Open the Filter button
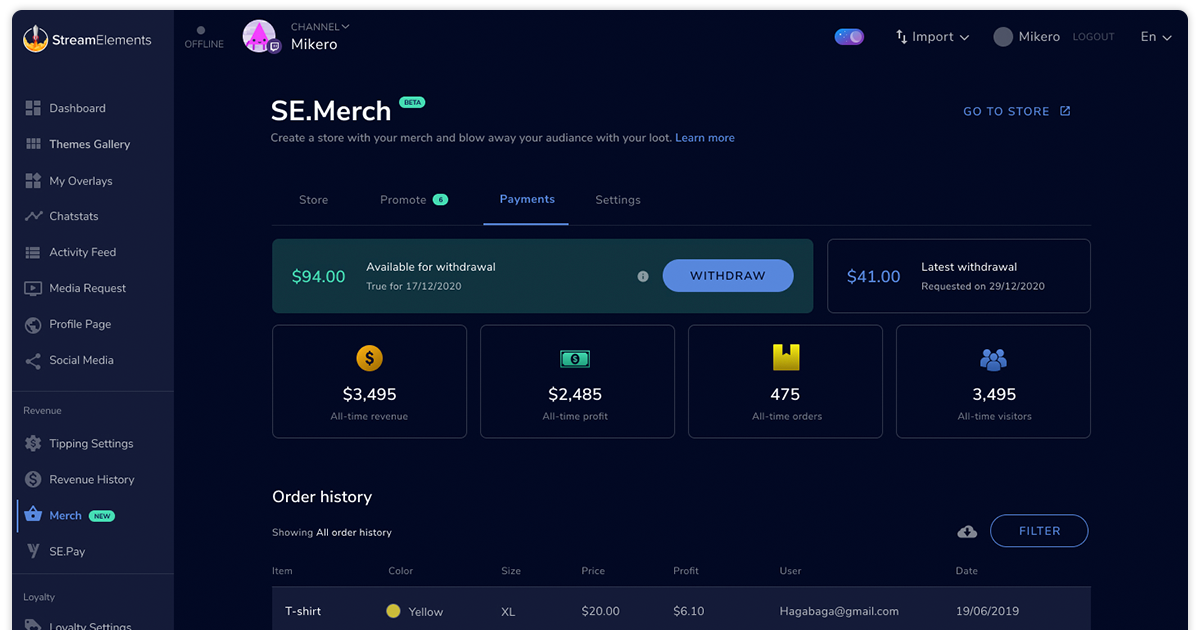This screenshot has height=630, width=1200. coord(1039,531)
